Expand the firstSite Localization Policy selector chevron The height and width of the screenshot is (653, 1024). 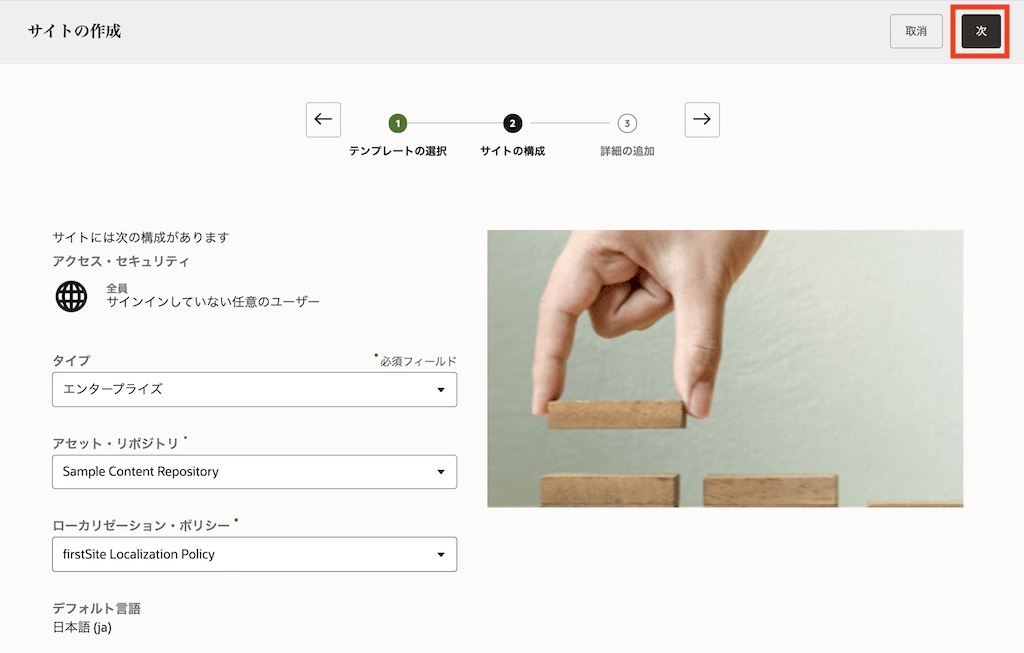coord(440,554)
